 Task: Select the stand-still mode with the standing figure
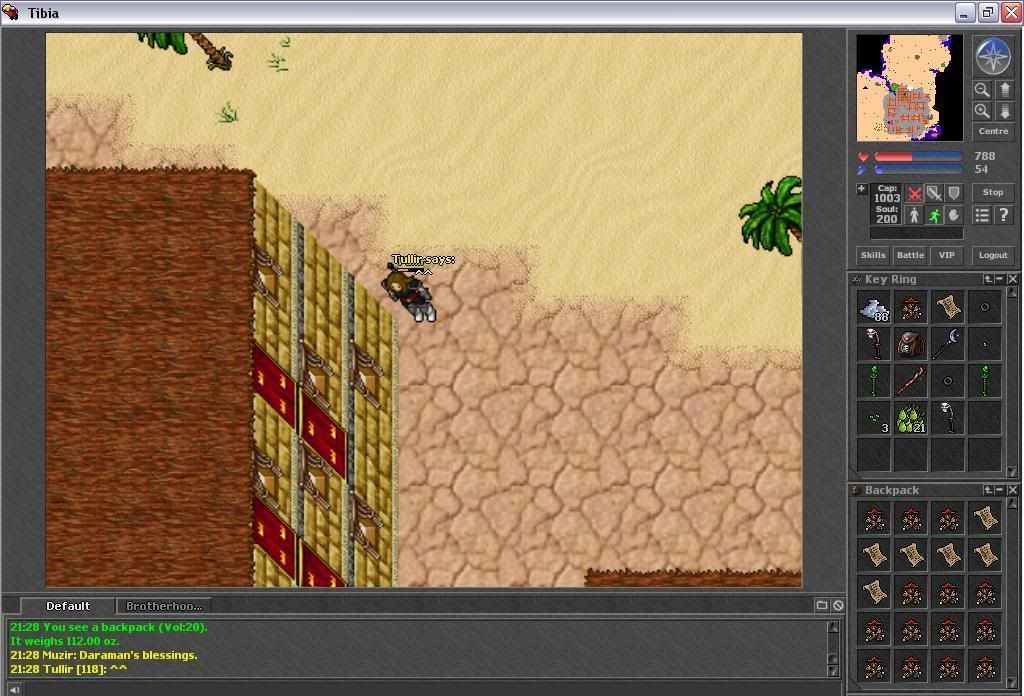click(914, 215)
